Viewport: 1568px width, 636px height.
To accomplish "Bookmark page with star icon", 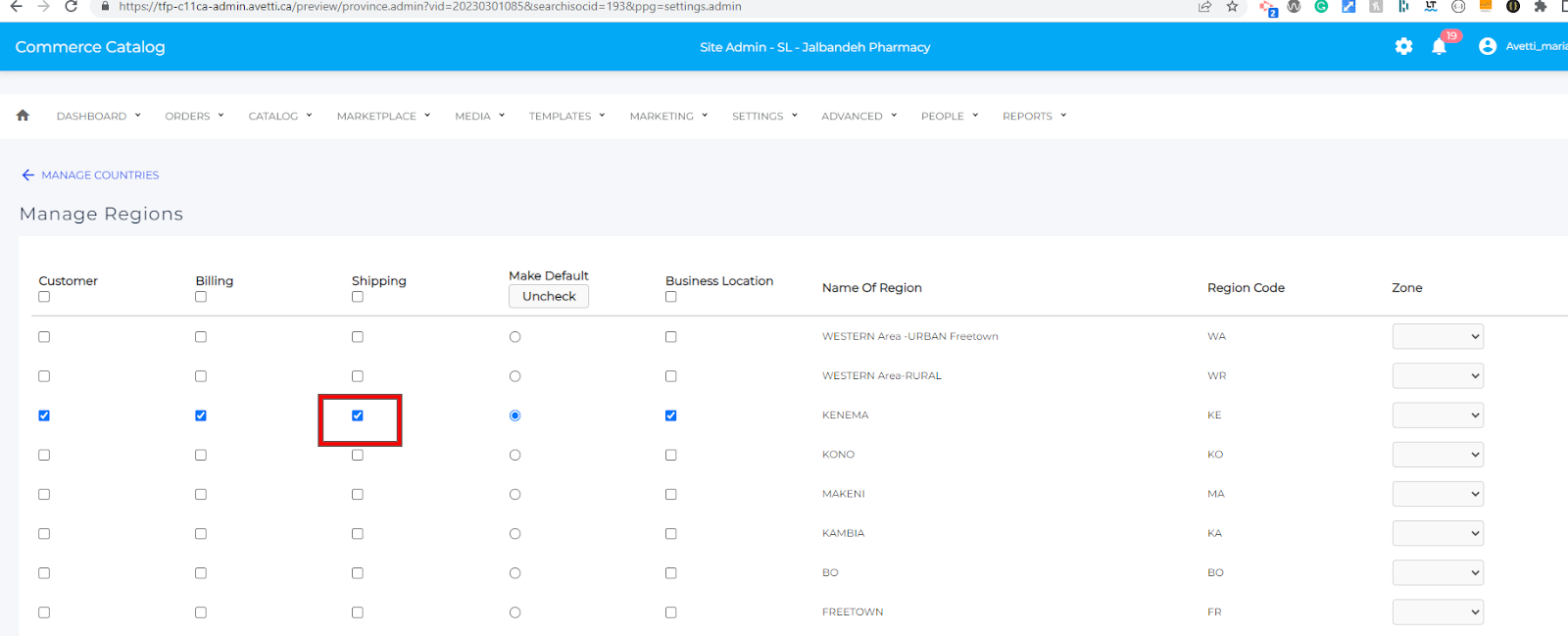I will (1232, 6).
